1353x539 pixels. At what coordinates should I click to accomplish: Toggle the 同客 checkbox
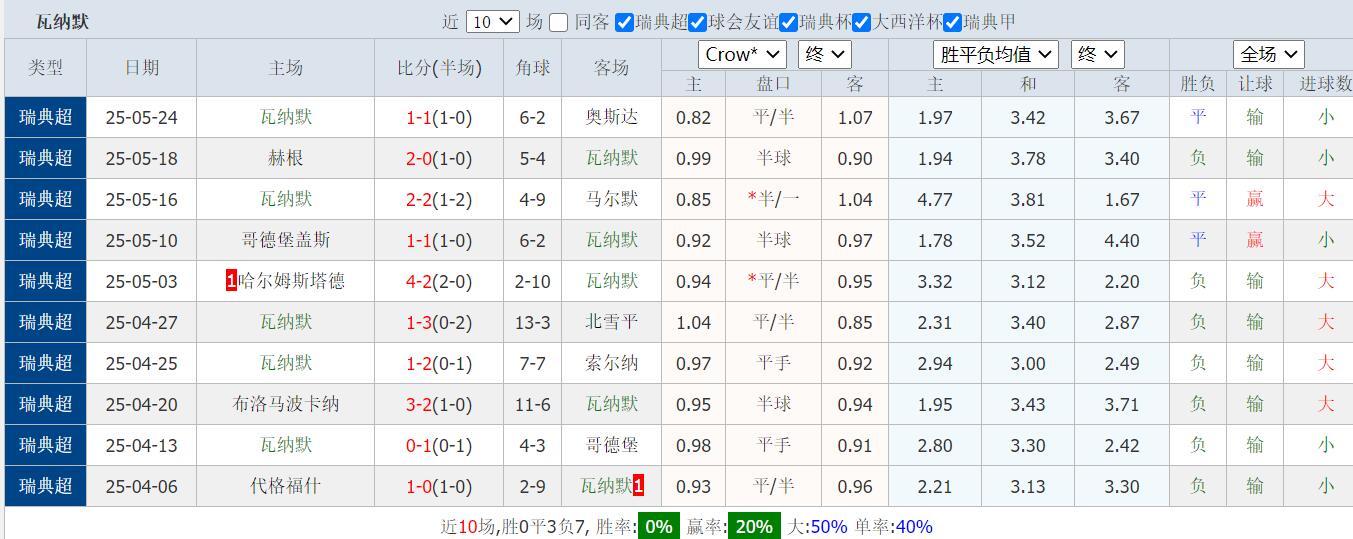(x=559, y=22)
